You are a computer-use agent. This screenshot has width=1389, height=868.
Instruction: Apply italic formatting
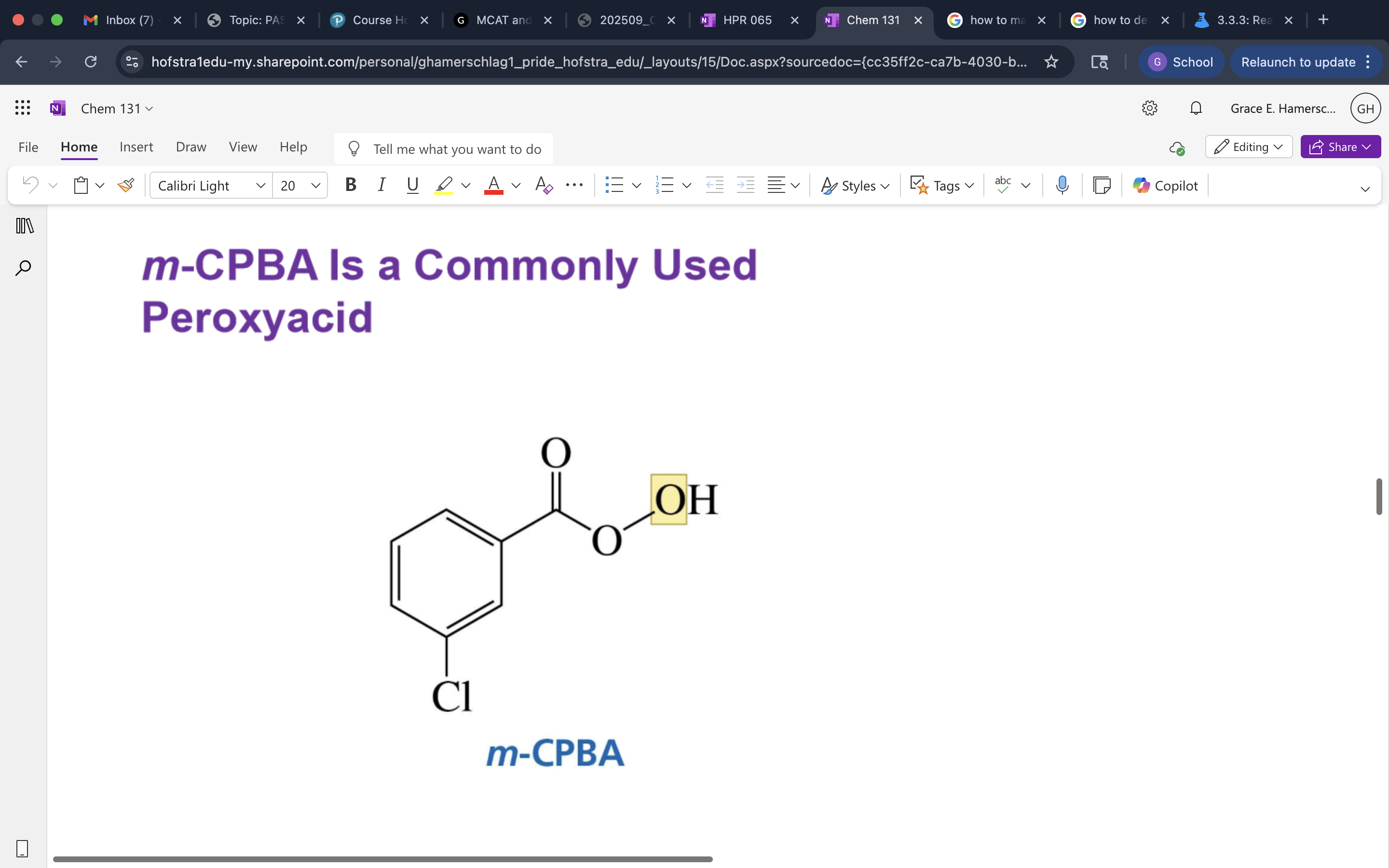coord(381,184)
